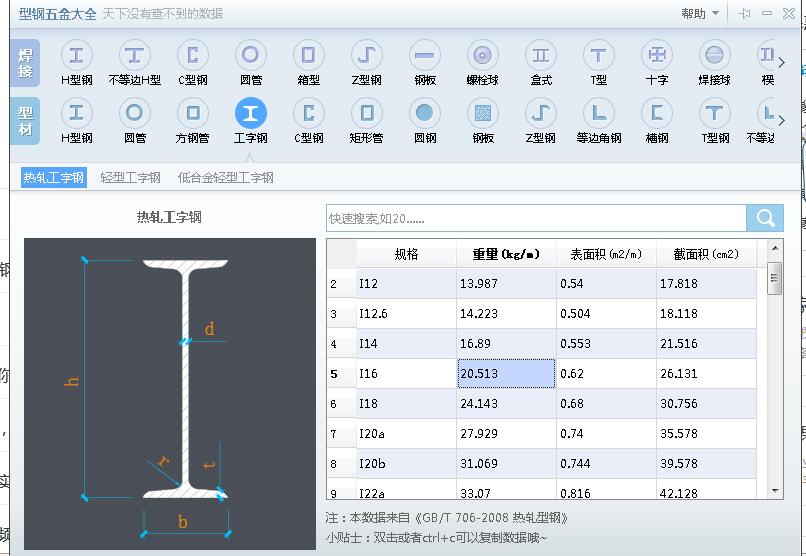This screenshot has width=806, height=556.
Task: Select welded 不等边H型 icon
Action: (135, 55)
